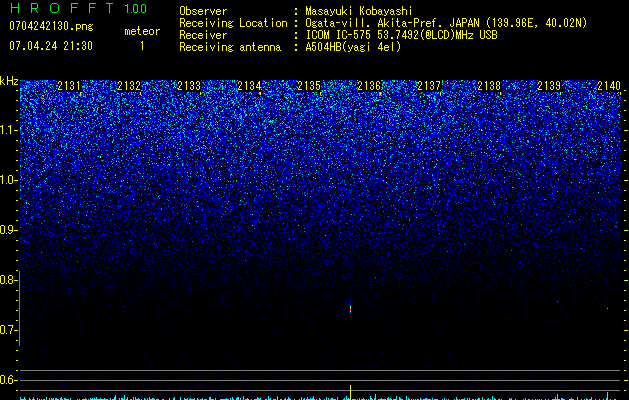Click the 2133 time marker
Viewport: 629px width, 400px height.
(x=189, y=86)
